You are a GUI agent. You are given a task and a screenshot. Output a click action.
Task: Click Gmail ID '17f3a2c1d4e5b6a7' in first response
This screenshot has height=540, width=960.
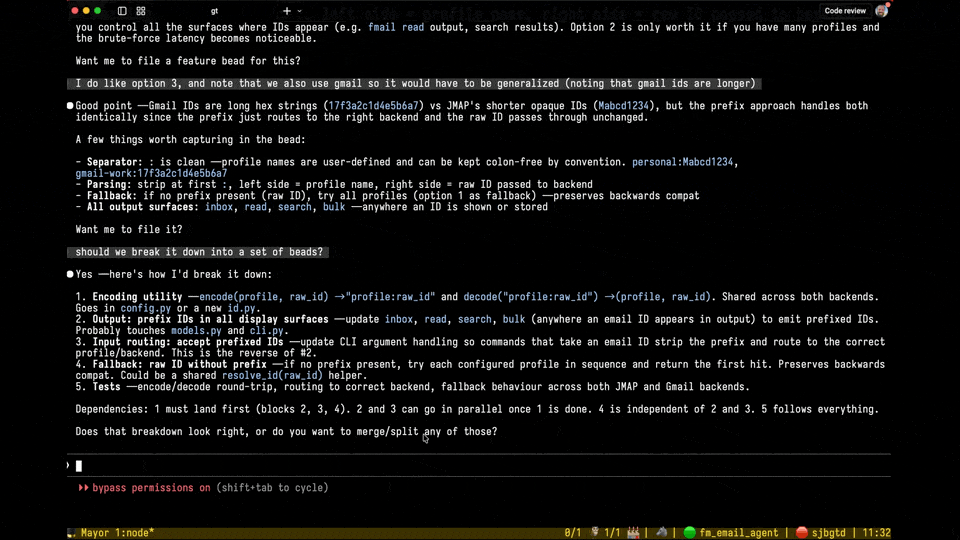point(373,106)
